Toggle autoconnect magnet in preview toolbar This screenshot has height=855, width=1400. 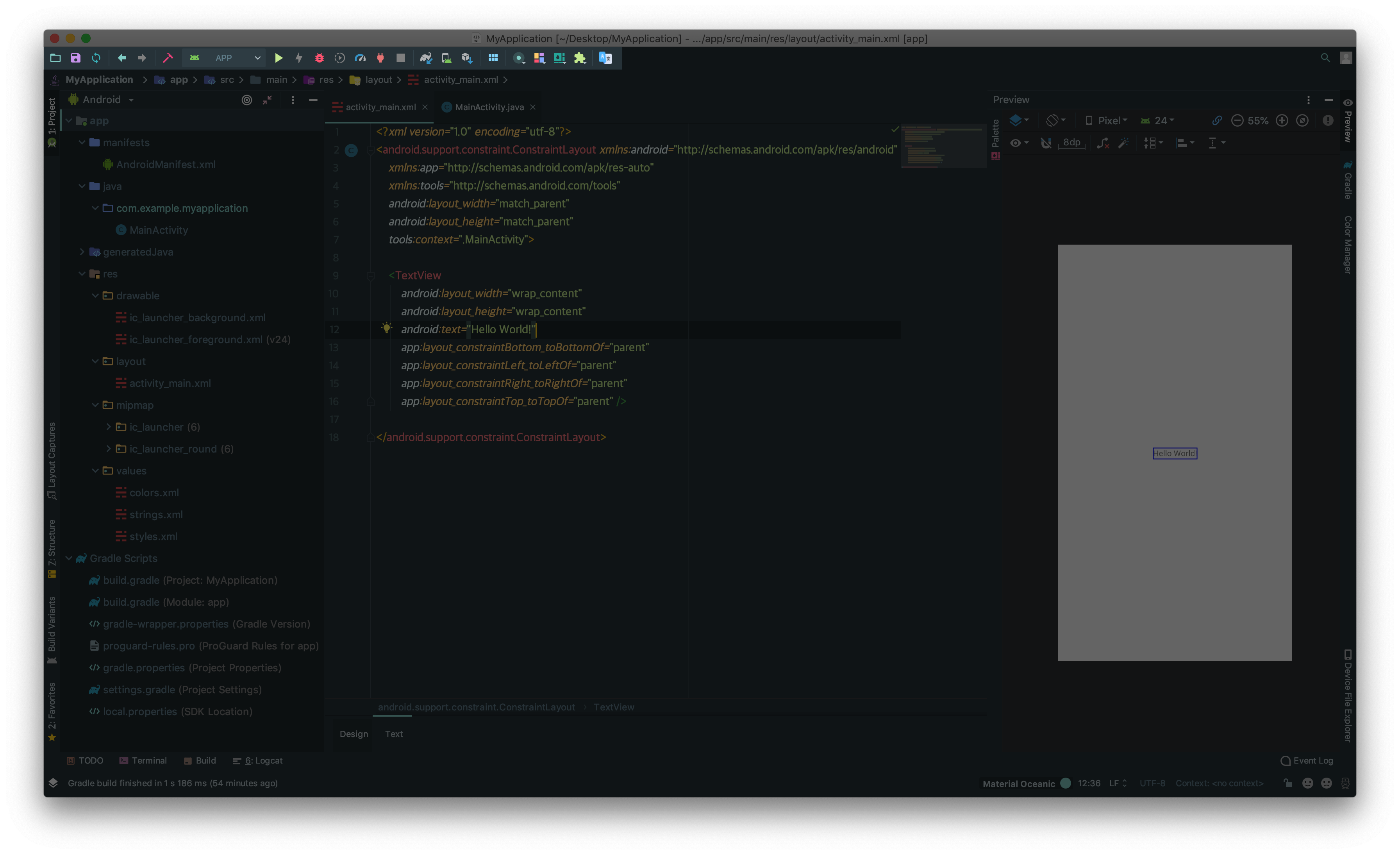click(x=1045, y=143)
